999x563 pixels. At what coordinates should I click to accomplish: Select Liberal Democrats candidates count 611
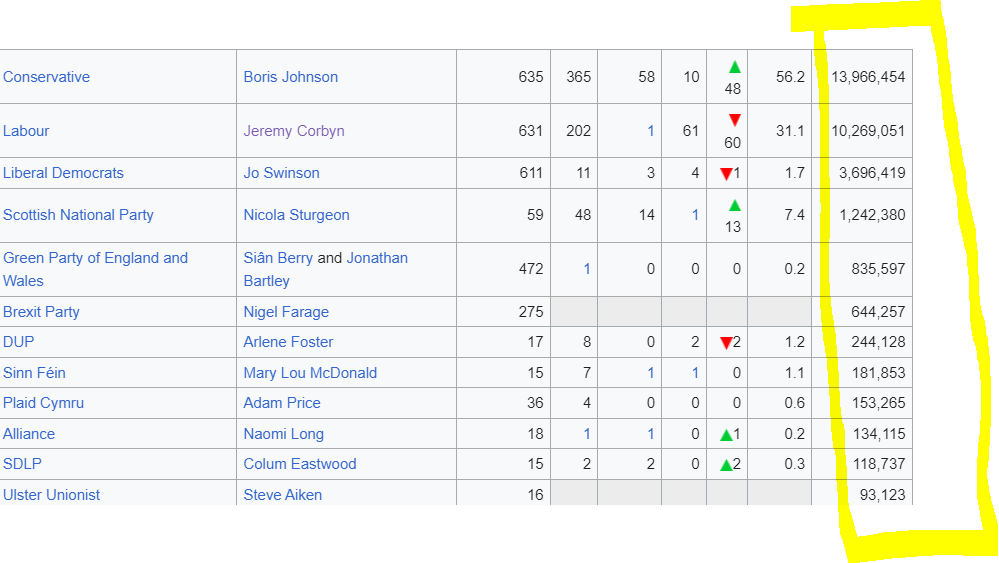pos(531,173)
